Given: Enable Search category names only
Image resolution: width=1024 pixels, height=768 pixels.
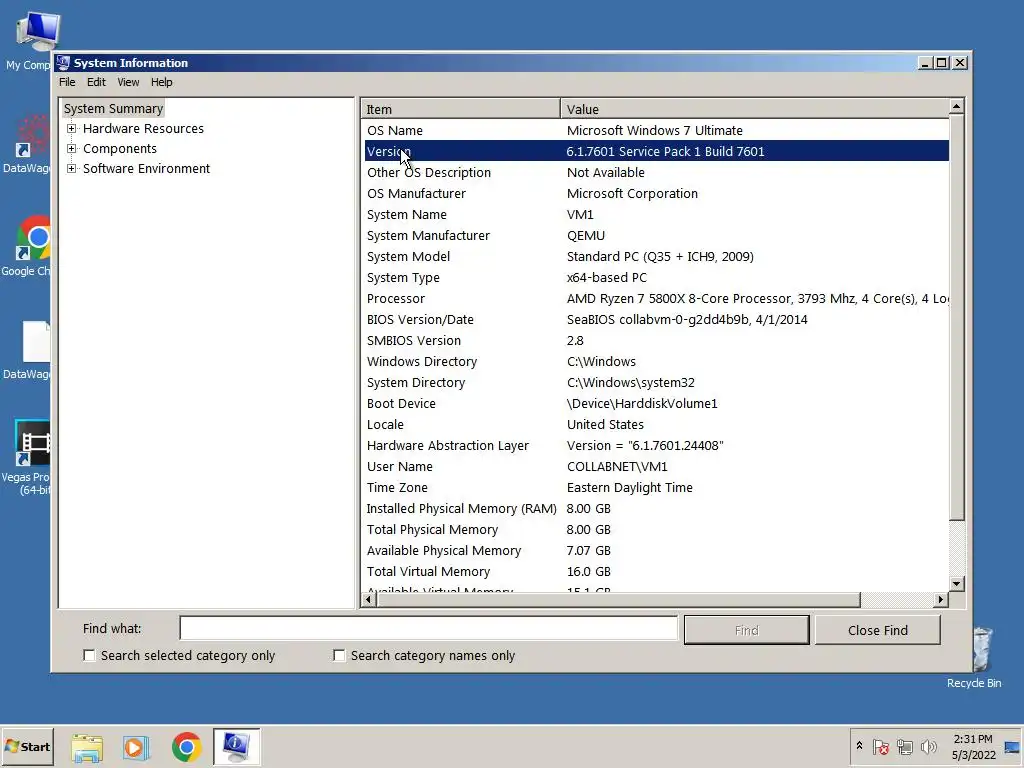Looking at the screenshot, I should (x=339, y=655).
